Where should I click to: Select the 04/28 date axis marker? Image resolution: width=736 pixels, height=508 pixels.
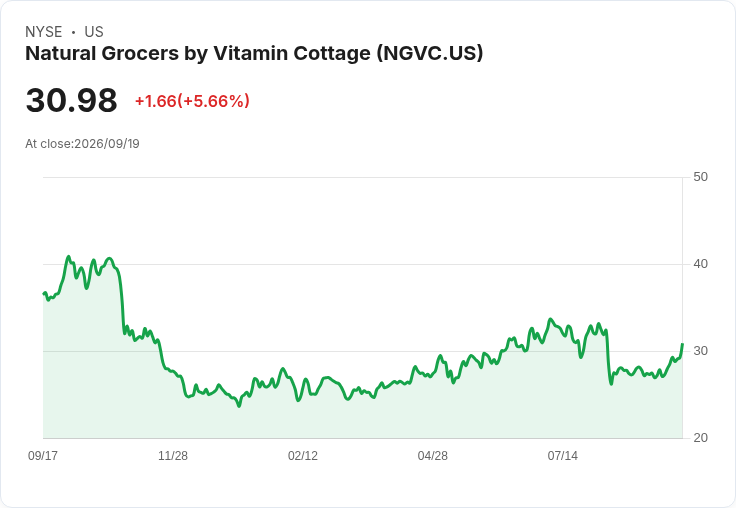[x=432, y=455]
